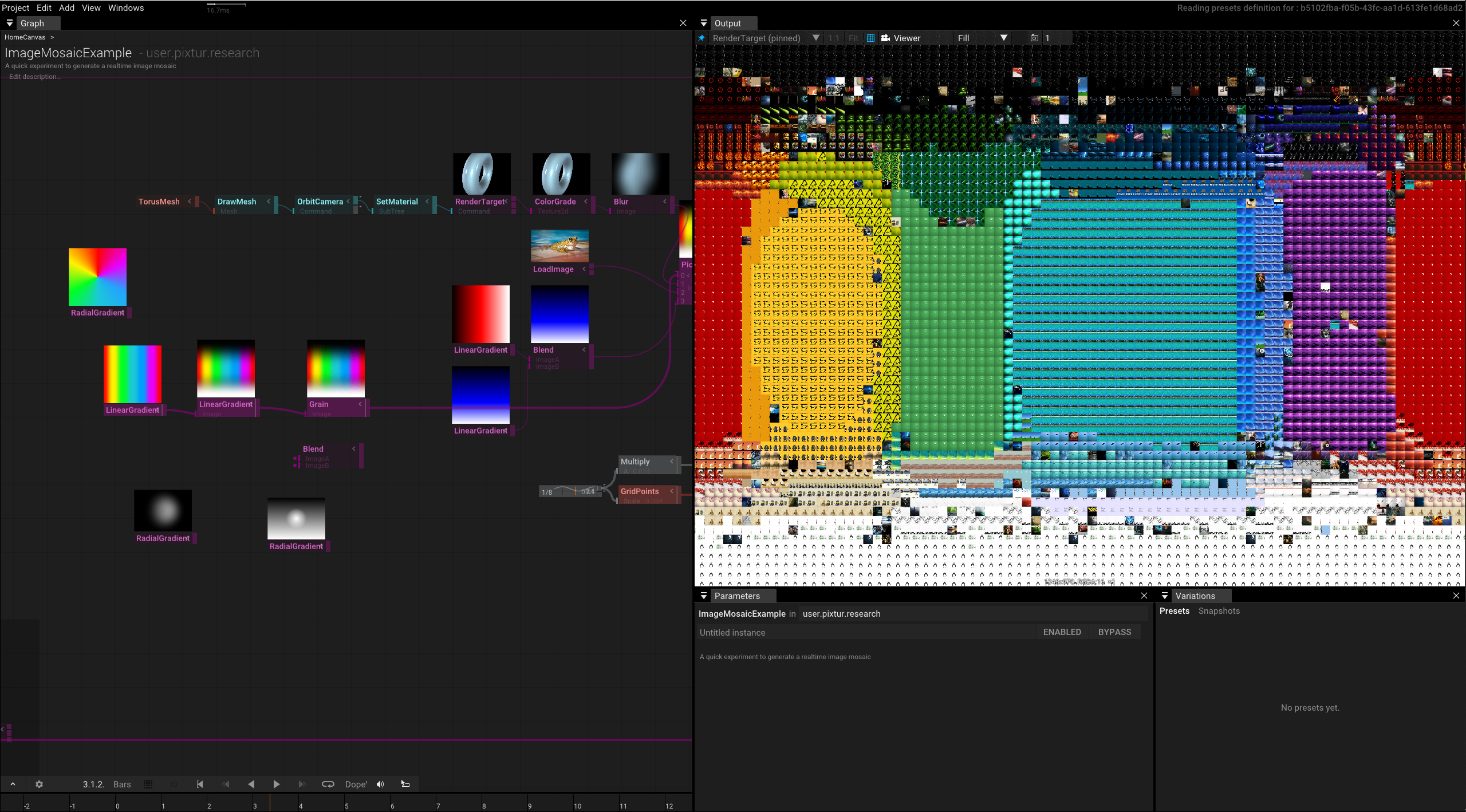Click the ENABLED button

(1062, 632)
